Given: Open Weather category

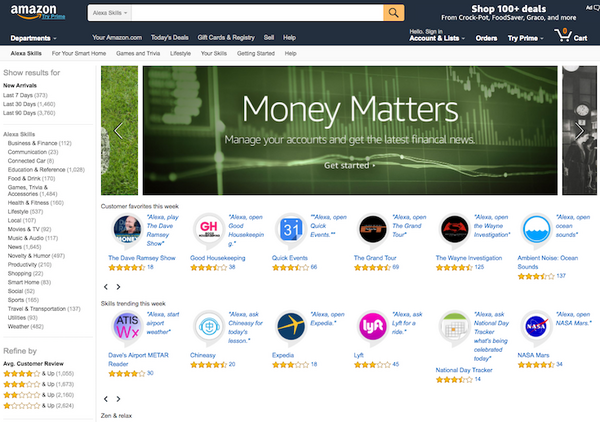Looking at the screenshot, I should pyautogui.click(x=26, y=326).
